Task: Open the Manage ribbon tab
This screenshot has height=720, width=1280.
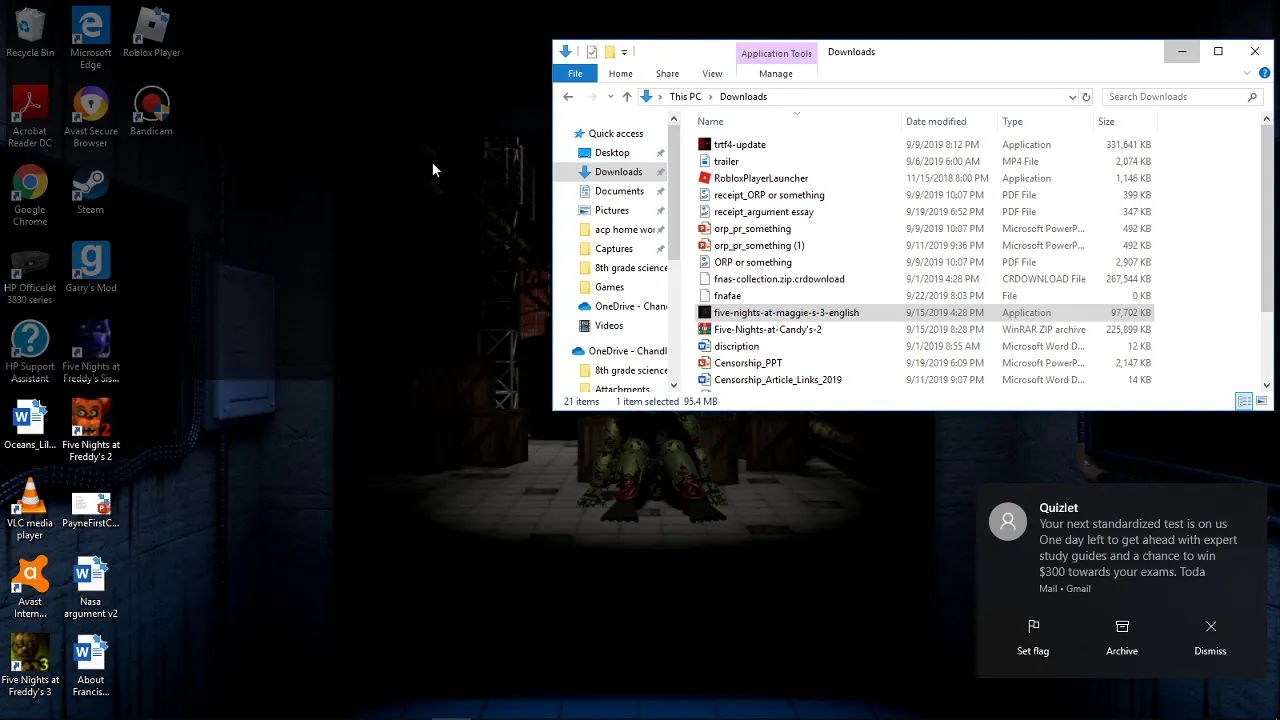Action: [776, 73]
